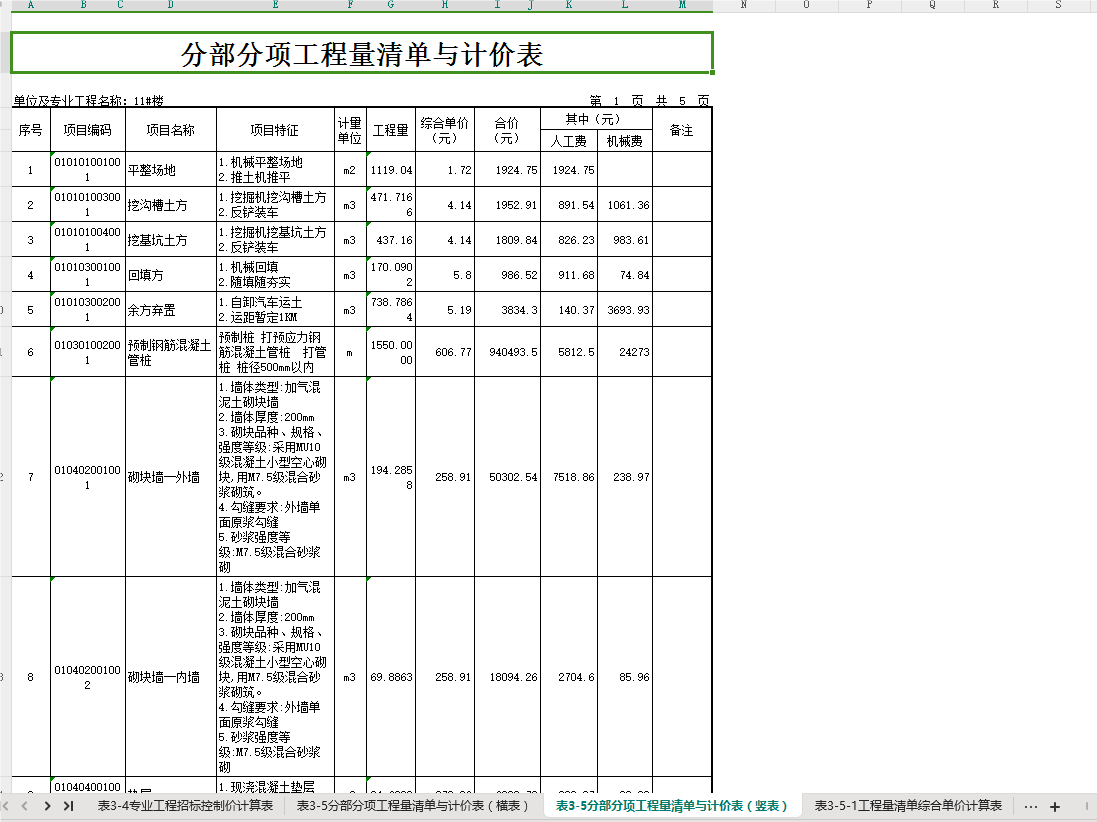1097x822 pixels.
Task: Select column P header
Action: click(870, 5)
